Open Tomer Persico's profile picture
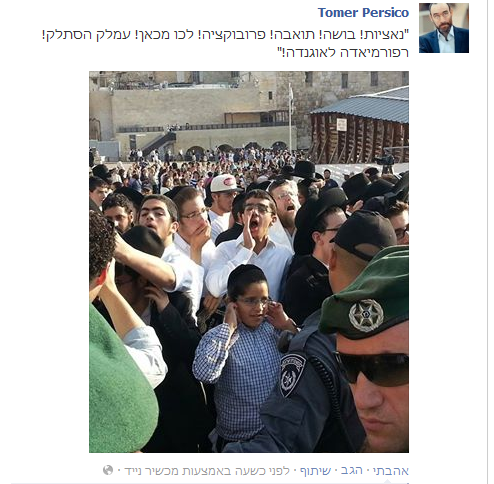This screenshot has height=484, width=494. pyautogui.click(x=444, y=28)
